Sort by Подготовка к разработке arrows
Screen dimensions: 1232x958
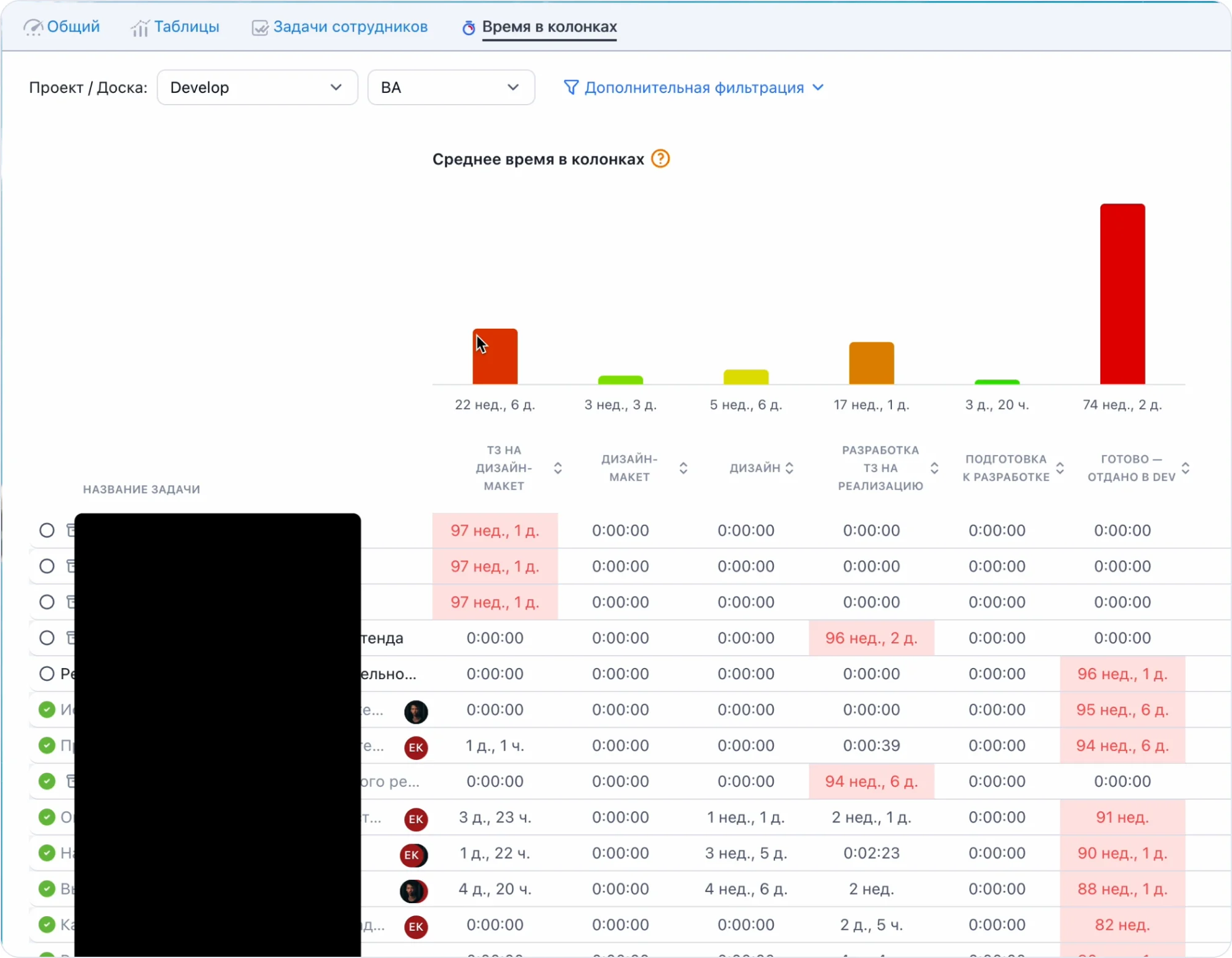1060,469
